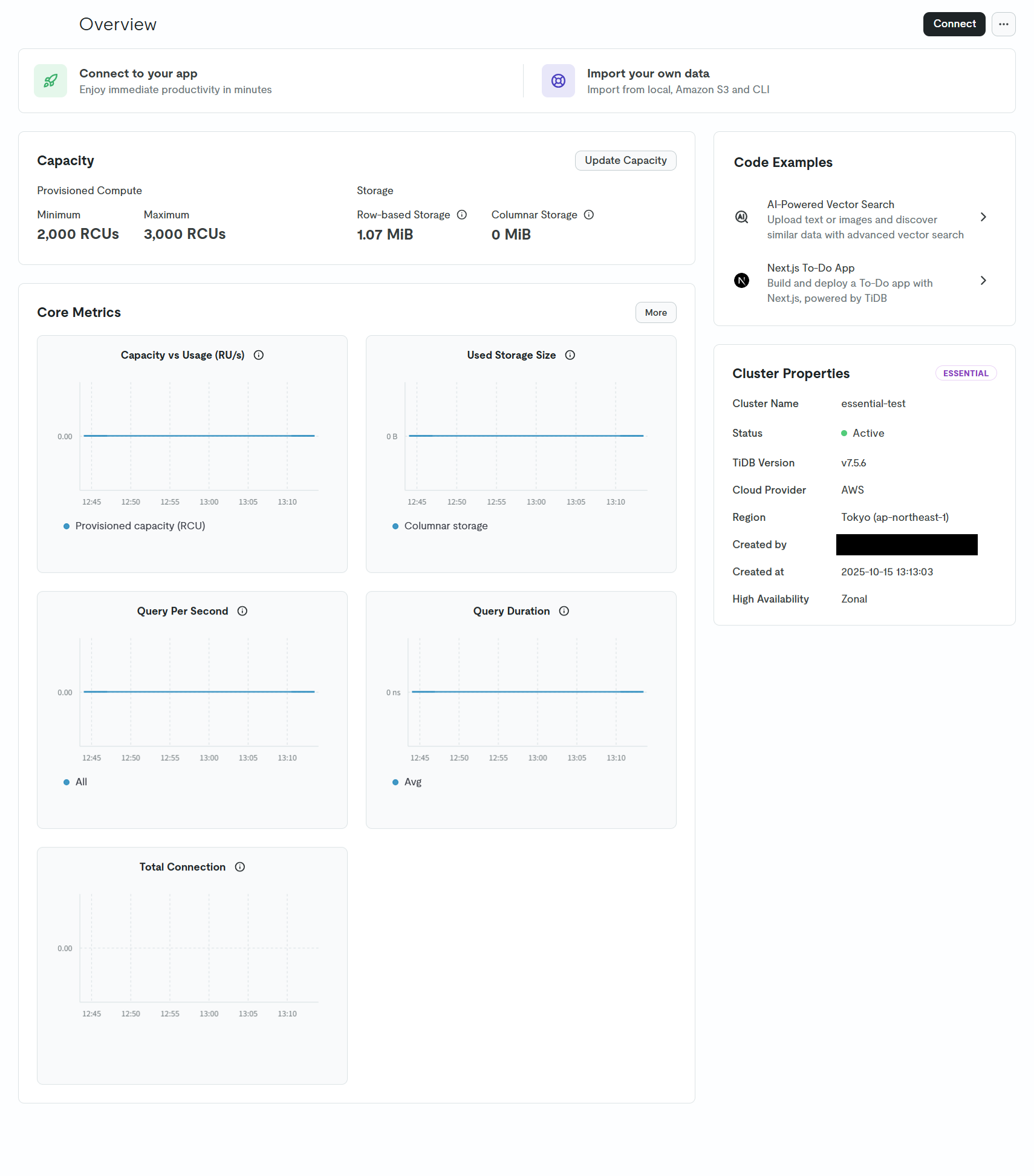1034x1176 pixels.
Task: Click the Import your own data icon
Action: (x=558, y=81)
